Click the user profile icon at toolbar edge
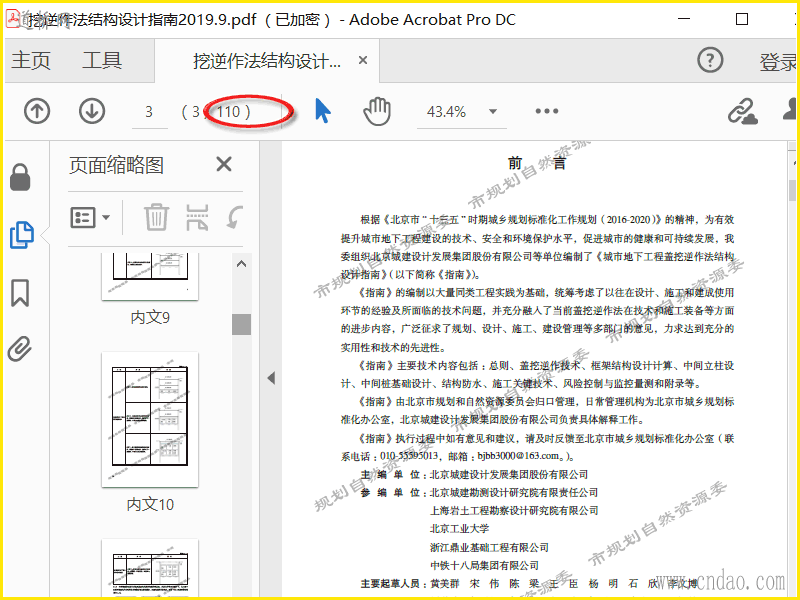The image size is (800, 600). [791, 110]
